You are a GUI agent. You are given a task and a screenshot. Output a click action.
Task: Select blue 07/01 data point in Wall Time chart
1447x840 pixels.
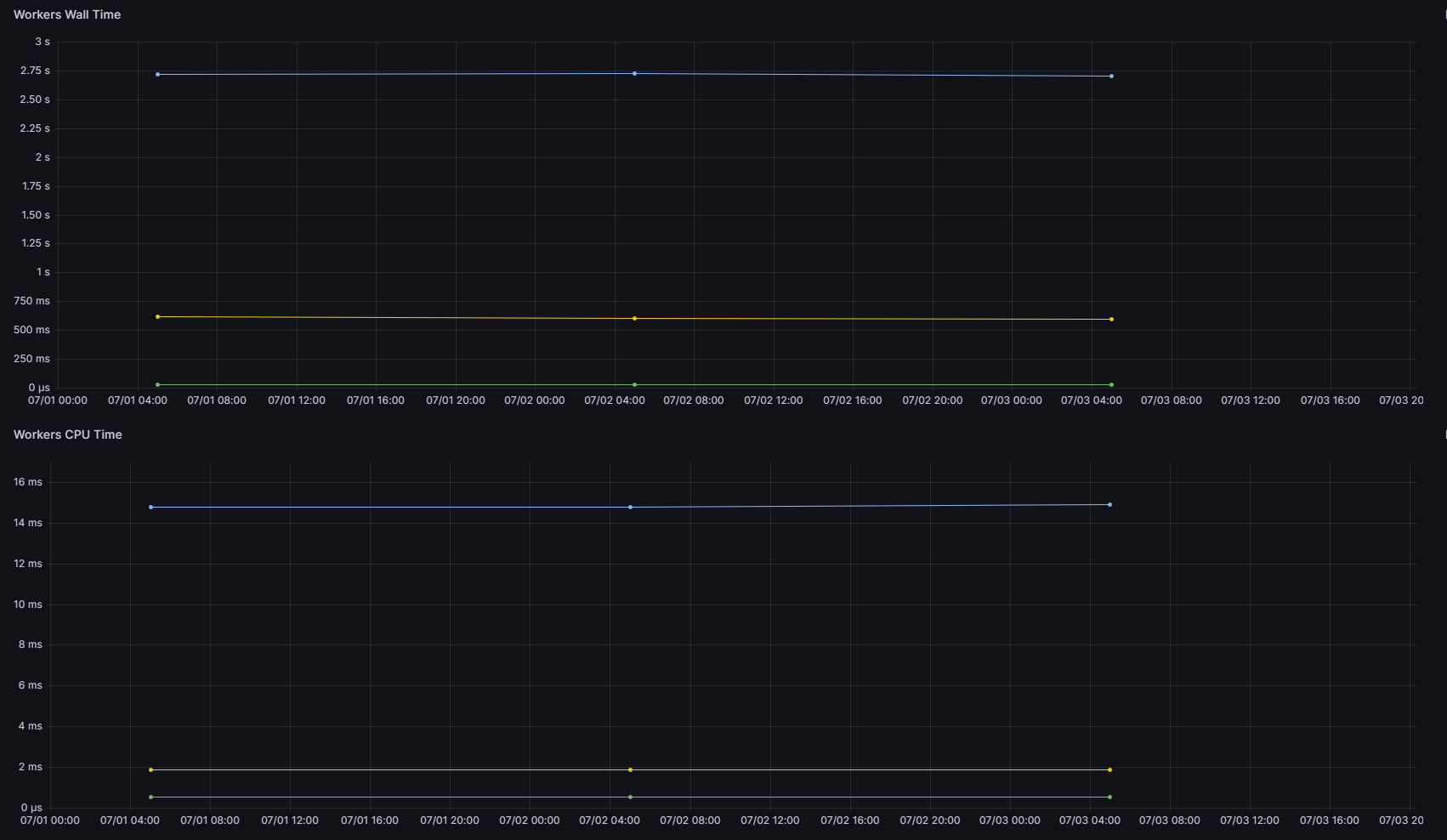157,75
